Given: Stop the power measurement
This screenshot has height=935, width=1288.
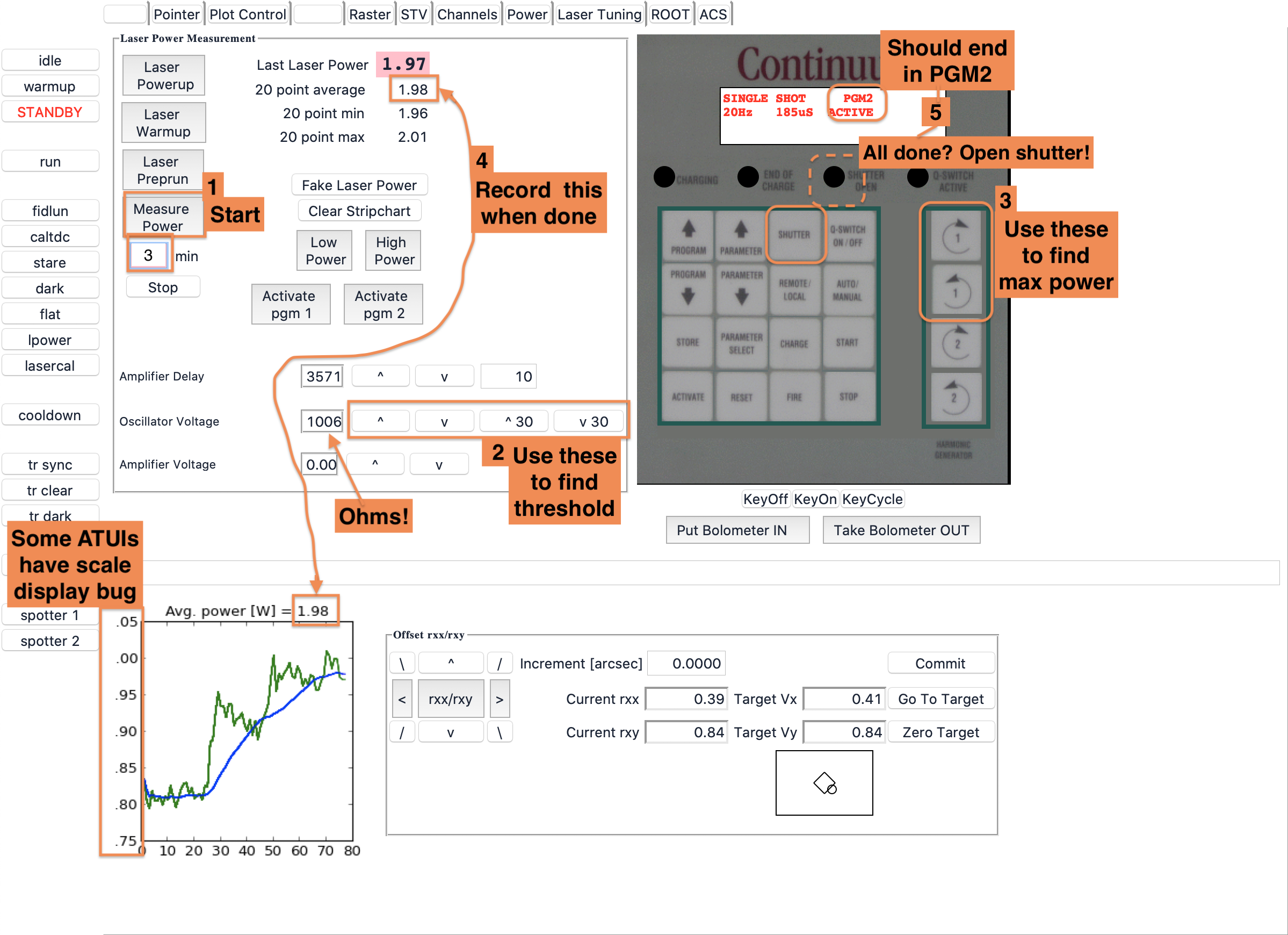Looking at the screenshot, I should tap(163, 287).
